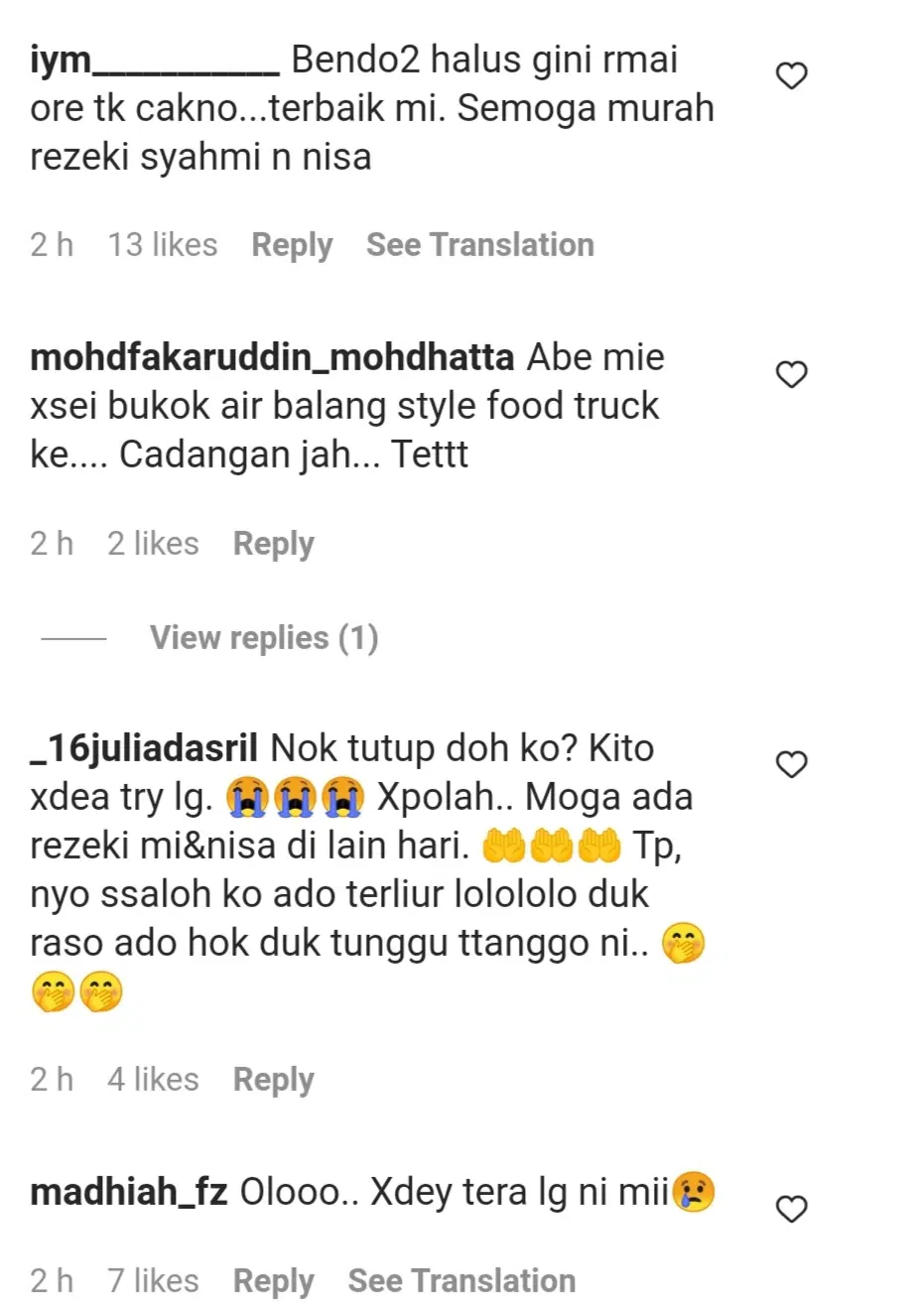The image size is (910, 1316).
Task: See Translation for the iym comment
Action: pyautogui.click(x=480, y=245)
